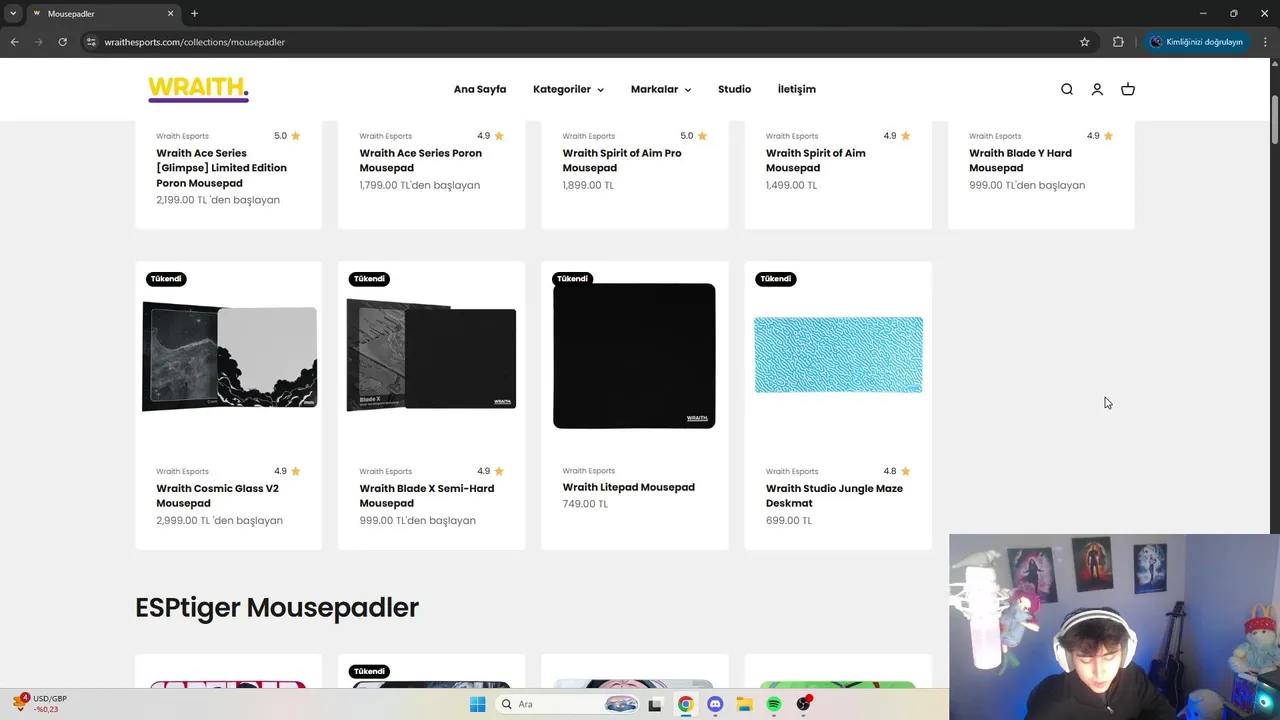Image resolution: width=1280 pixels, height=720 pixels.
Task: Click the Wraith logo
Action: pyautogui.click(x=198, y=89)
